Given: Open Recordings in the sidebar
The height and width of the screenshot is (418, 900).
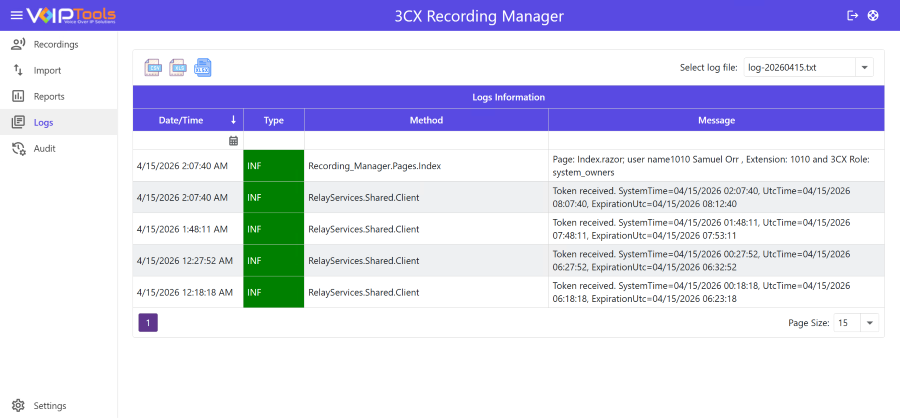Looking at the screenshot, I should click(55, 44).
